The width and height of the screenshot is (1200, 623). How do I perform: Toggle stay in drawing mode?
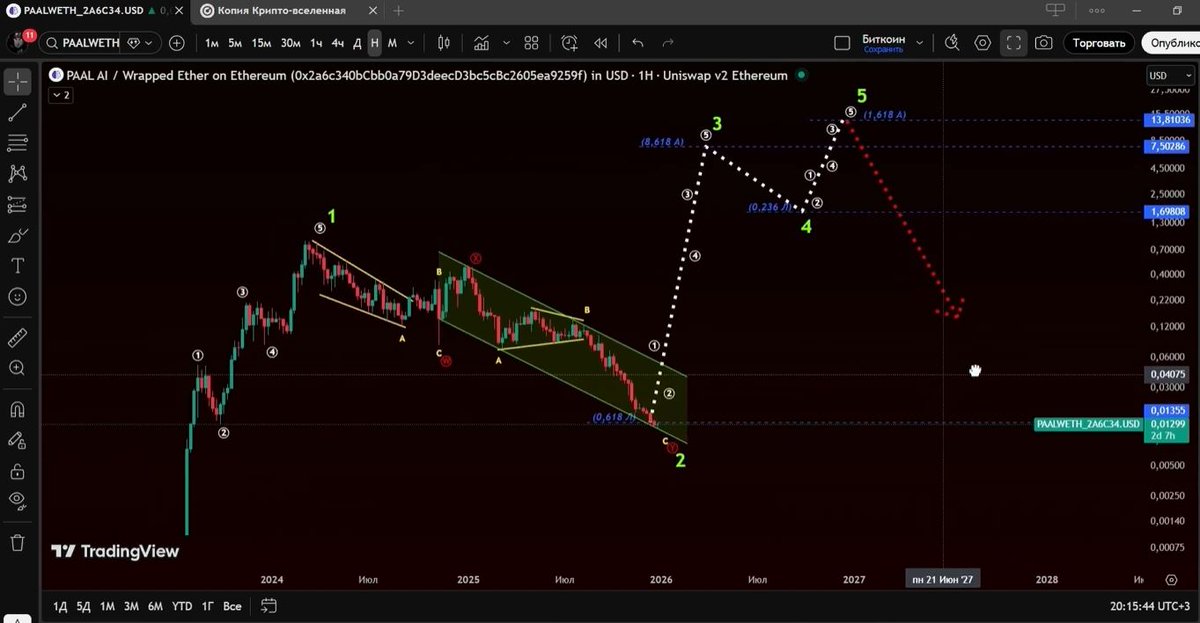point(17,439)
